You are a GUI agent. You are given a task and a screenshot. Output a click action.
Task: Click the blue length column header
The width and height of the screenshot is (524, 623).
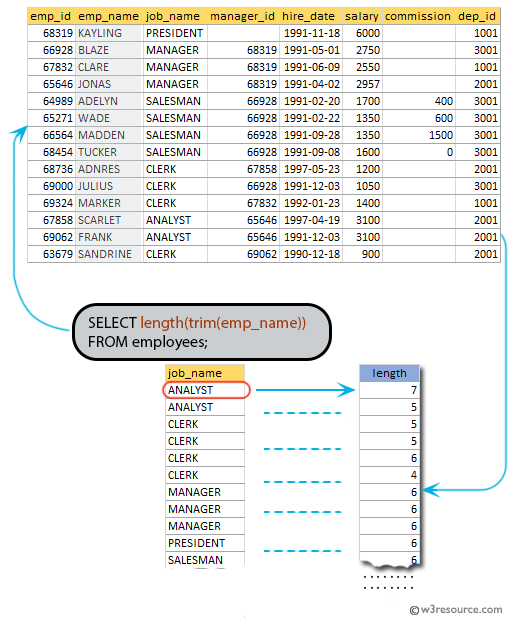[x=389, y=373]
